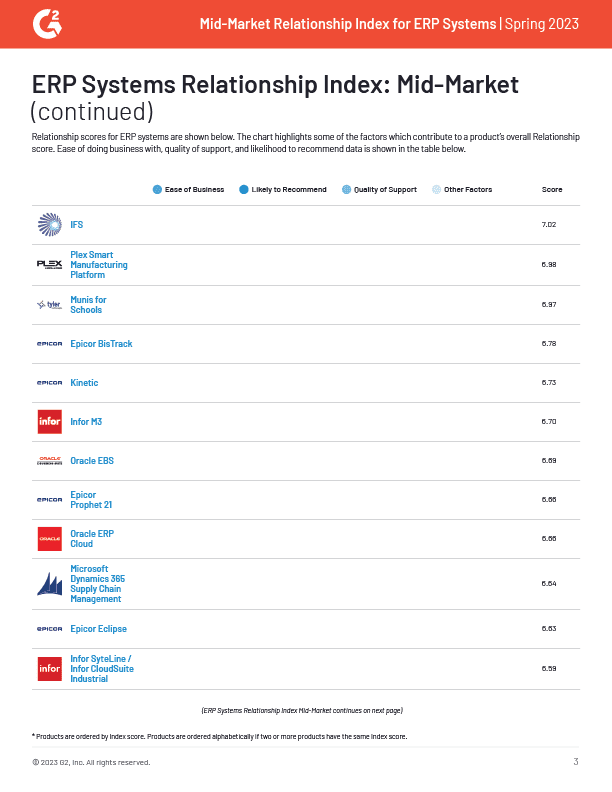This screenshot has height=792, width=612.
Task: Click the G2 logo in header
Action: click(46, 23)
